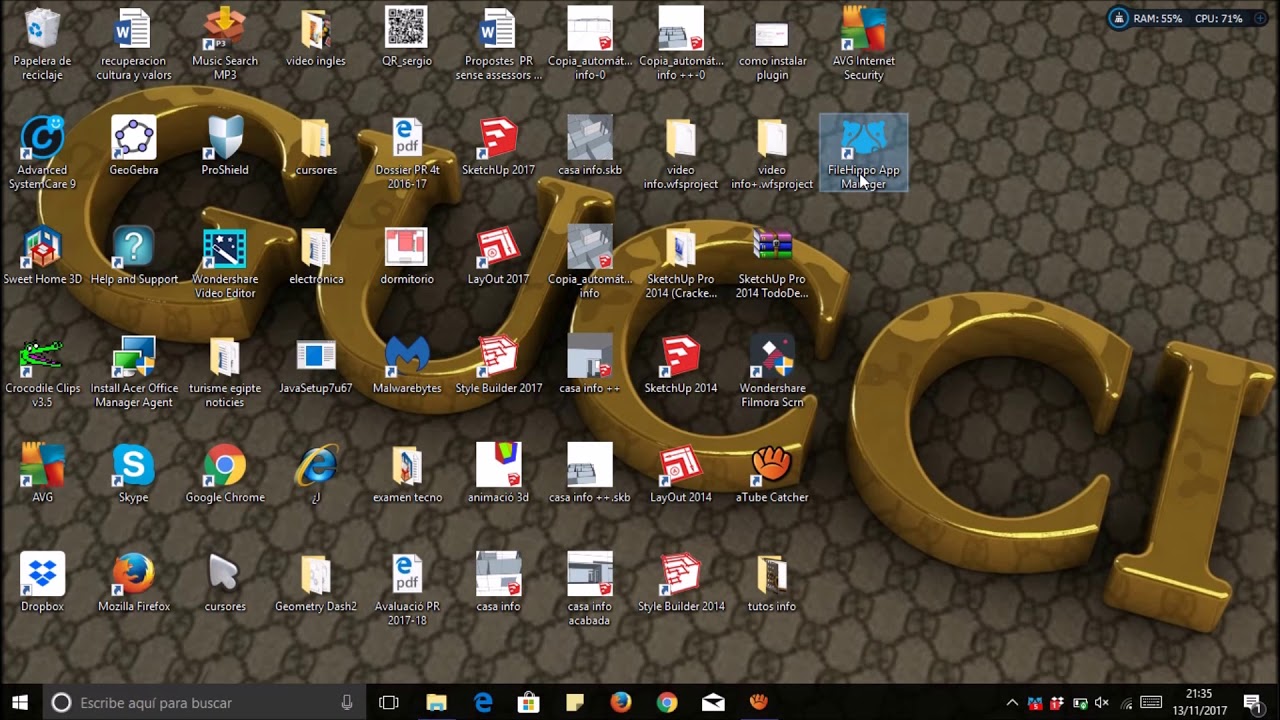Open LayOut 2017 shortcut

(498, 255)
